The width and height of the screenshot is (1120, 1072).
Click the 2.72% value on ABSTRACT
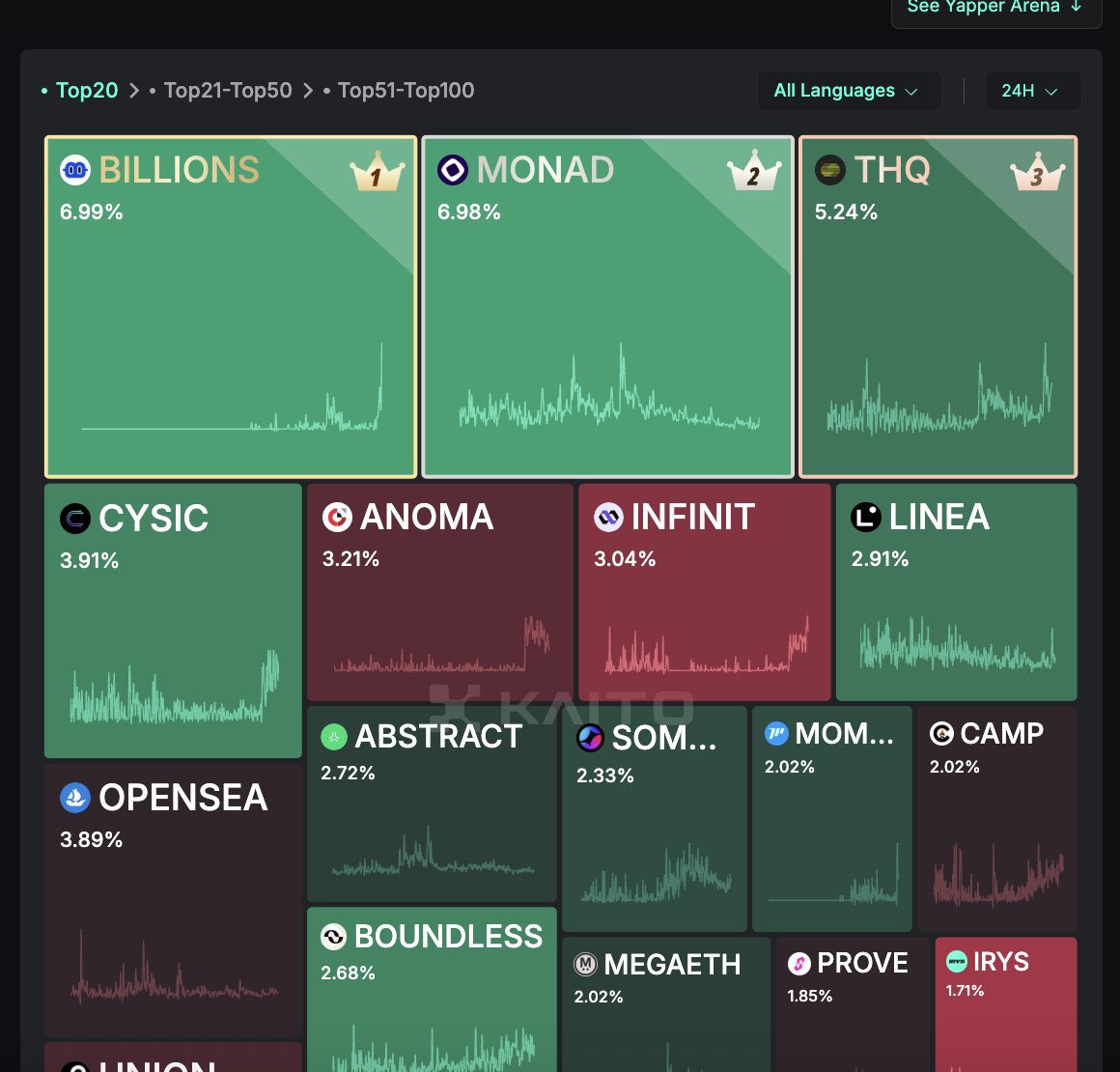pyautogui.click(x=348, y=773)
